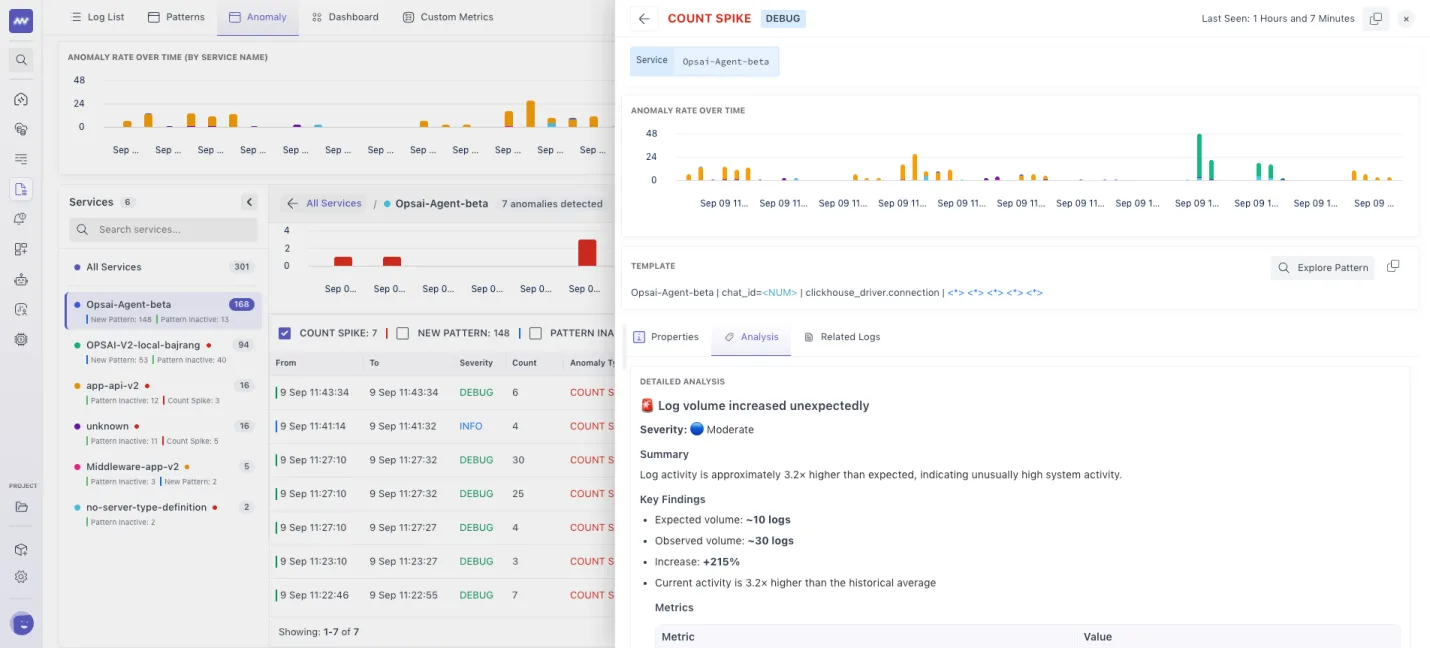Open the alerts bell icon in sidebar
1430x648 pixels.
click(21, 219)
